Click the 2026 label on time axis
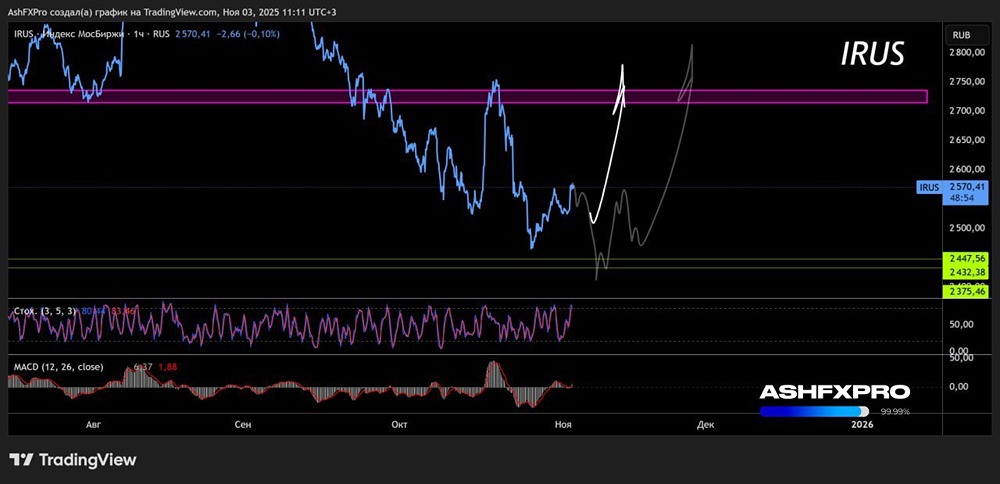 (x=863, y=425)
